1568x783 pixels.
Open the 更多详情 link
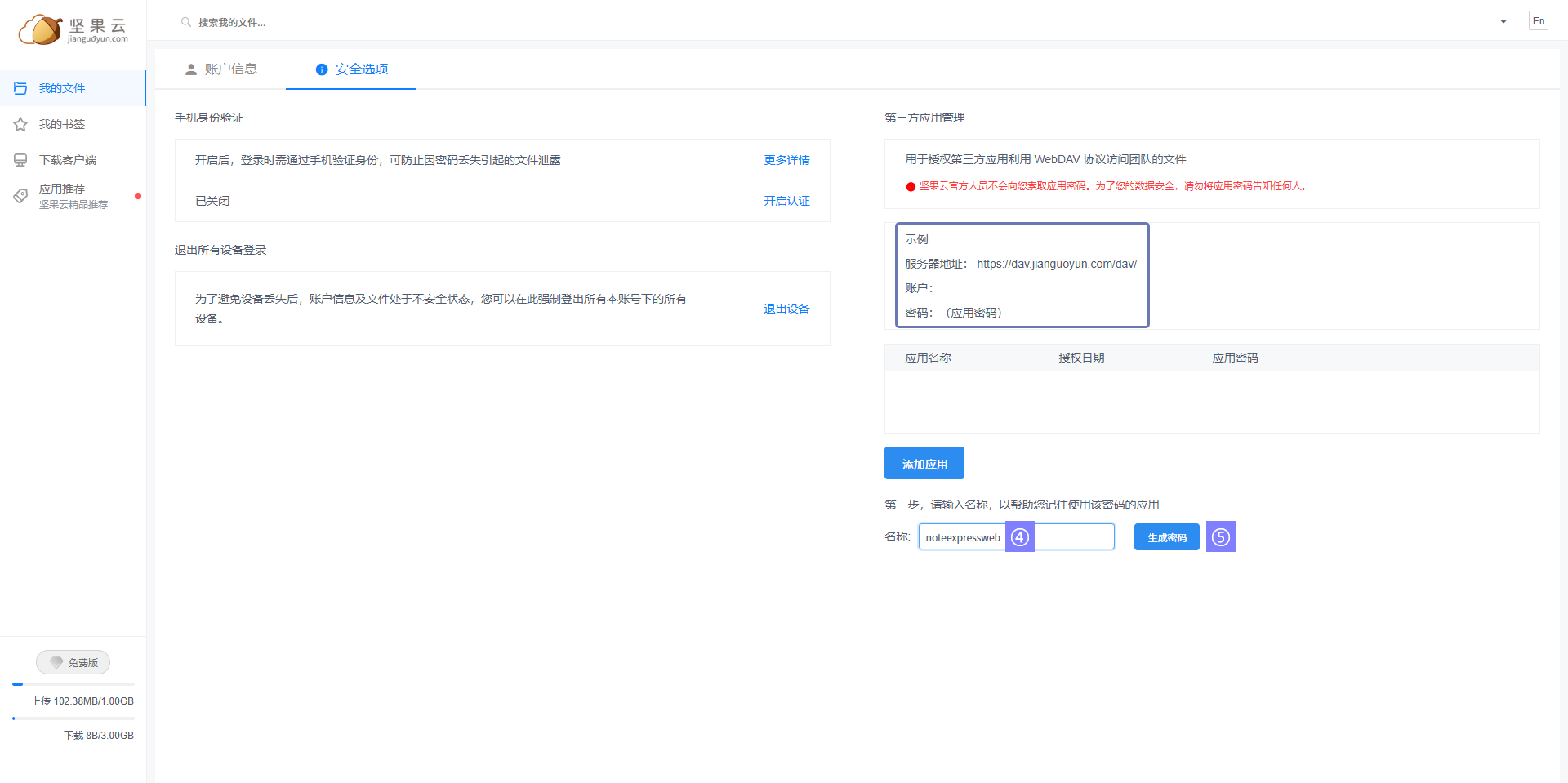[x=786, y=160]
